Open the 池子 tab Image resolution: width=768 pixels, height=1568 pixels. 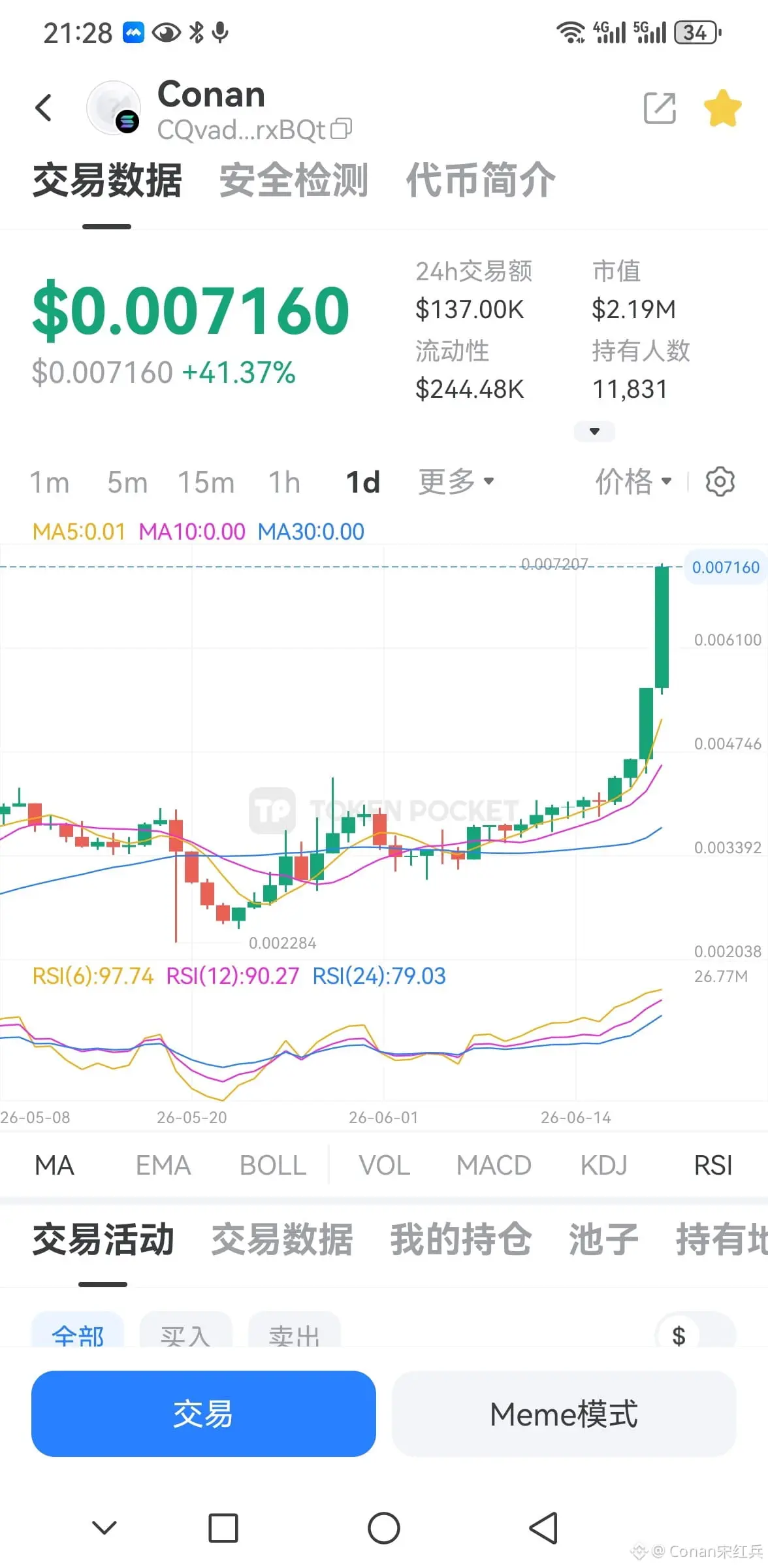coord(603,1239)
